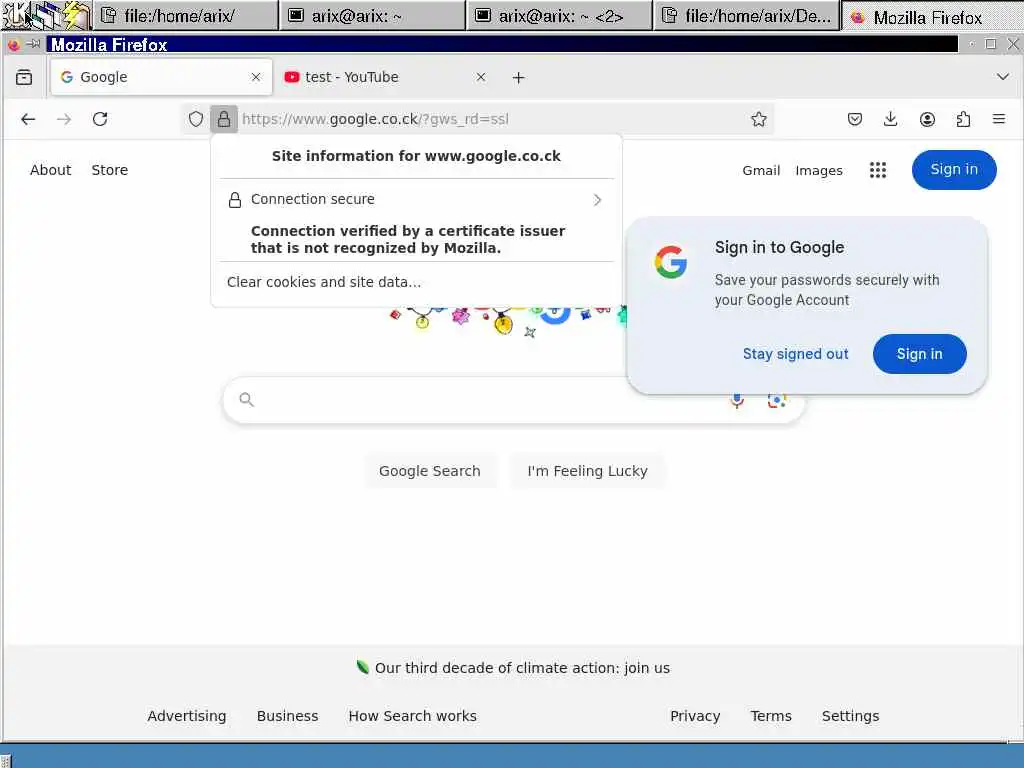This screenshot has height=768, width=1024.
Task: Open a new tab with the plus icon
Action: tap(519, 78)
